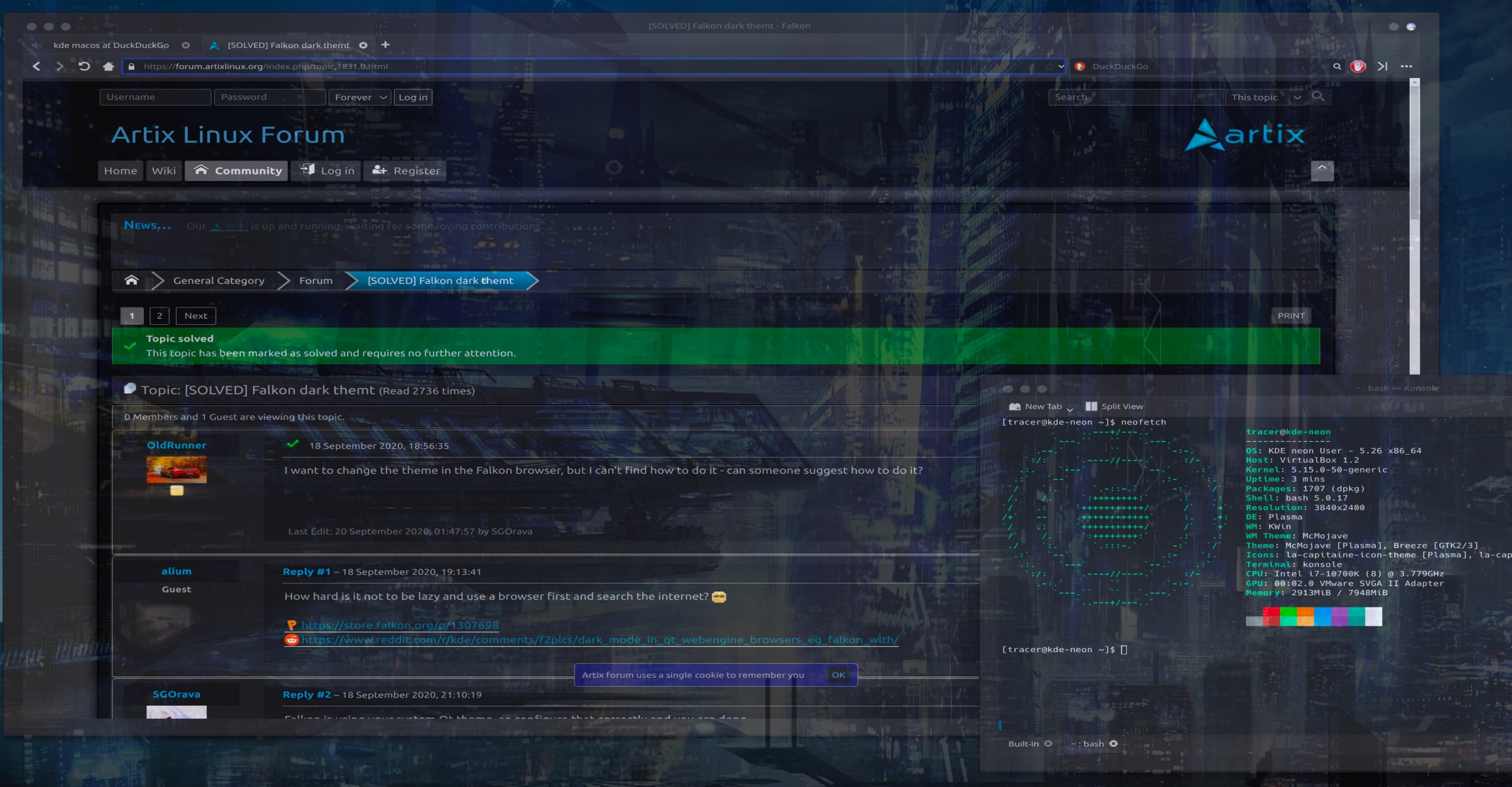Reload the page with the refresh icon
The height and width of the screenshot is (787, 1512).
tap(84, 66)
